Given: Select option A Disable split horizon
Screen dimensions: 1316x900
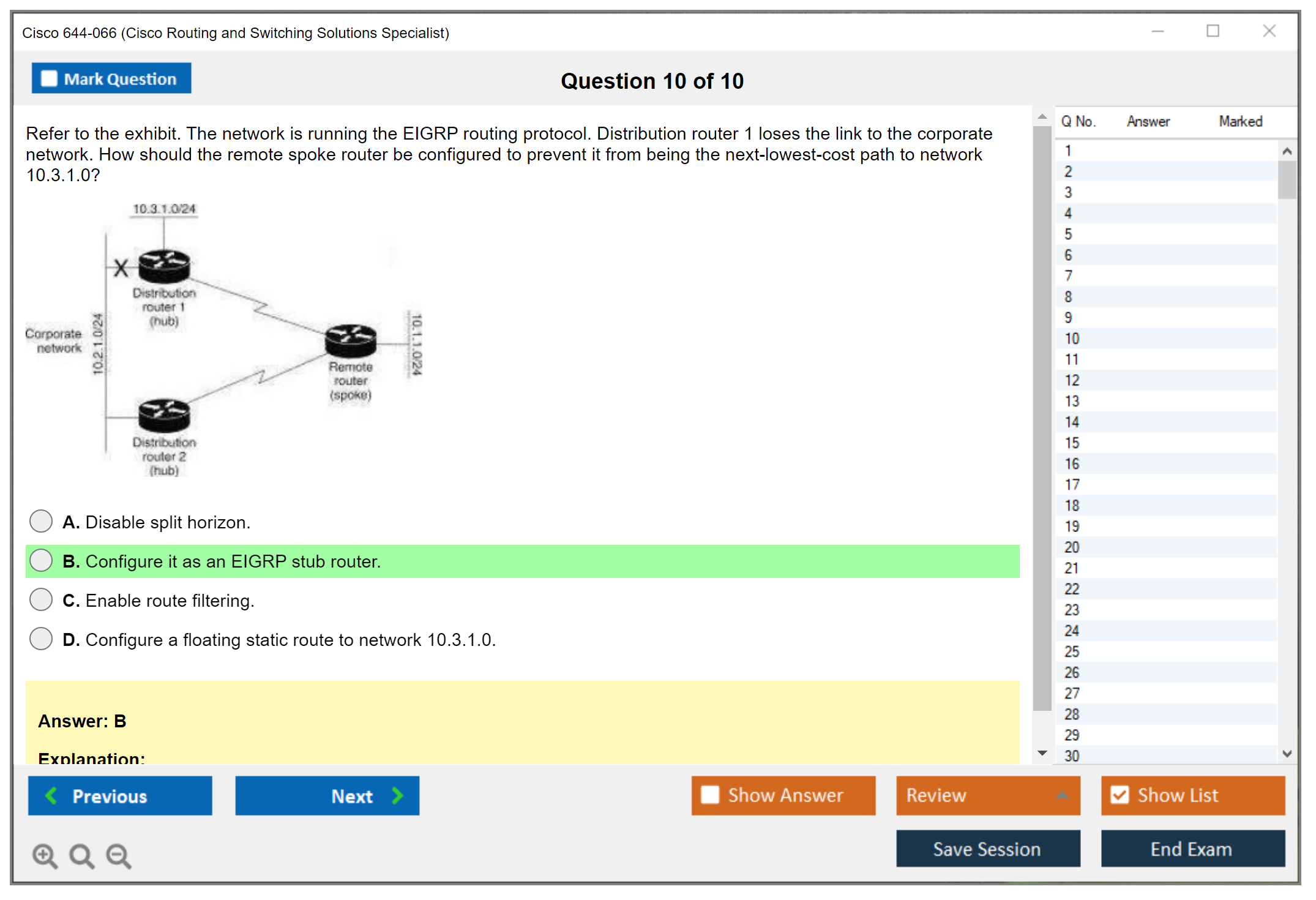Looking at the screenshot, I should click(41, 522).
